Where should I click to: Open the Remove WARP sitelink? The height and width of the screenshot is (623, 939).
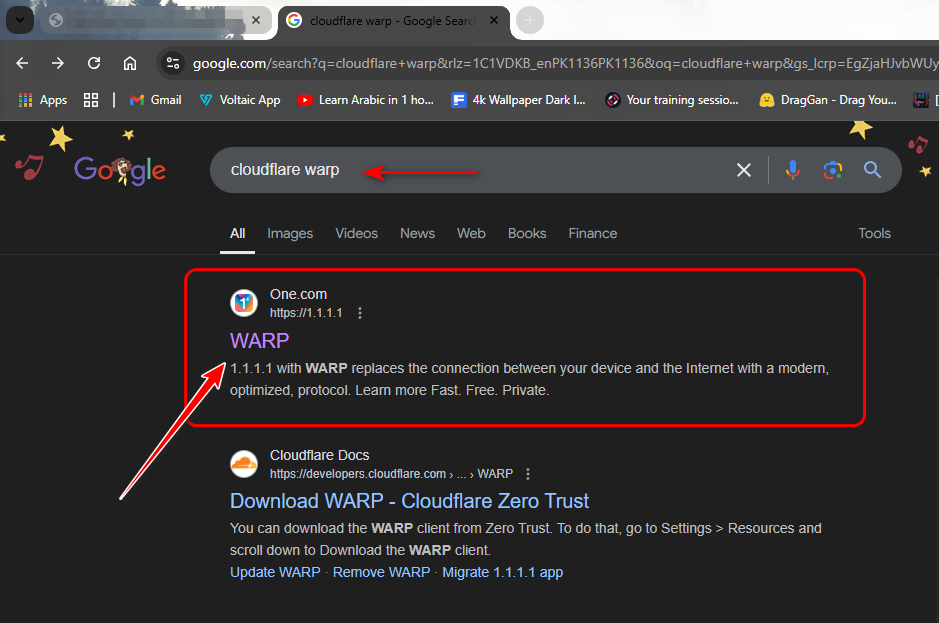(381, 573)
